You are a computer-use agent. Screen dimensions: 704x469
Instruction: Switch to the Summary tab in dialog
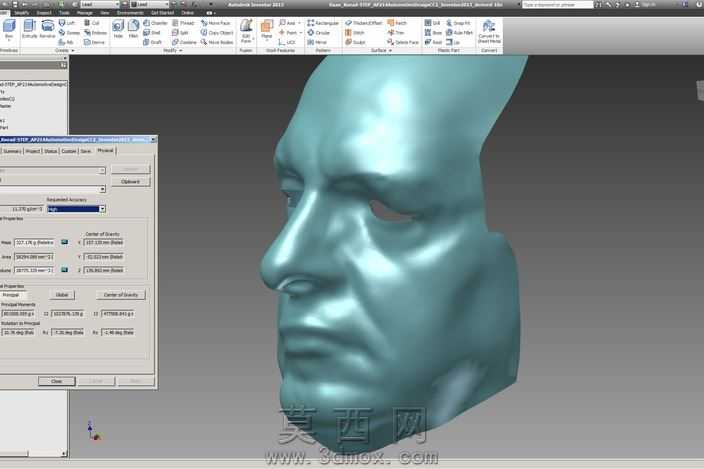coord(12,151)
